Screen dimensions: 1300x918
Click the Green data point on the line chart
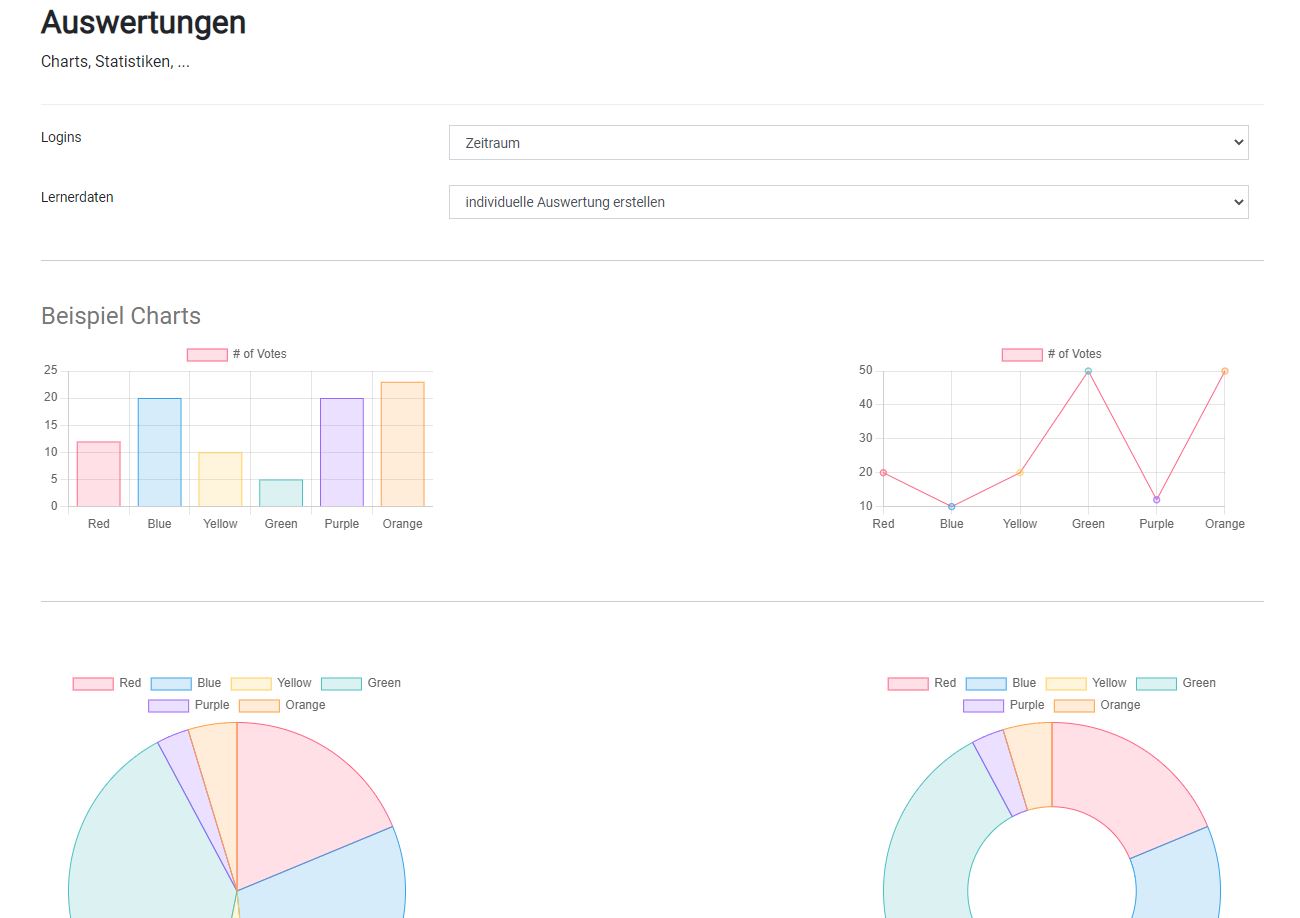point(1088,371)
